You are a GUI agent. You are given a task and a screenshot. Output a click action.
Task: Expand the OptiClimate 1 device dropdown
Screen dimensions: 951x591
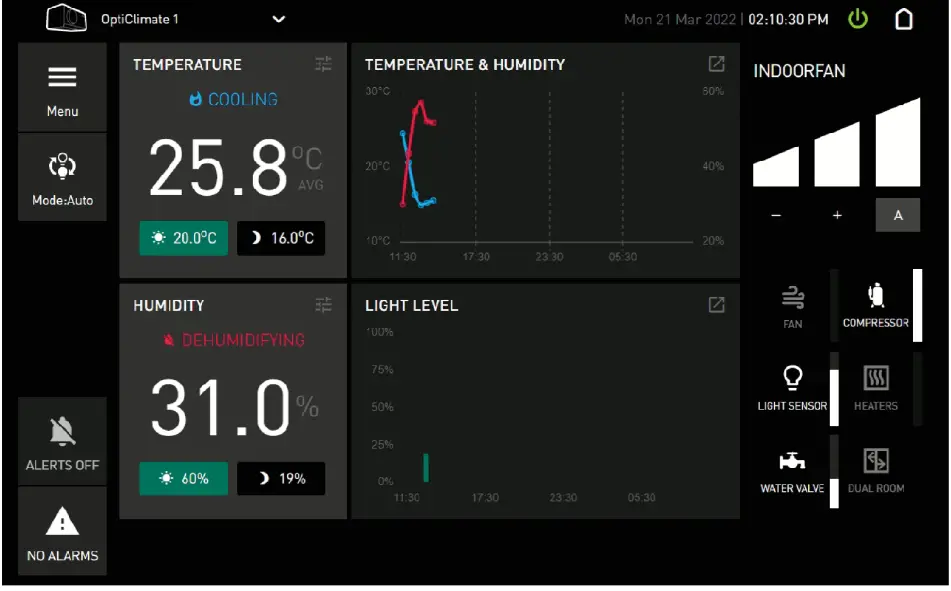click(278, 19)
